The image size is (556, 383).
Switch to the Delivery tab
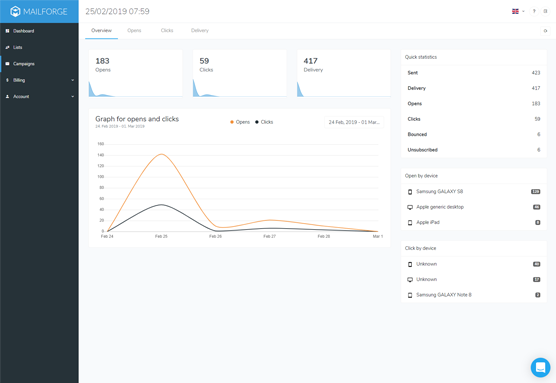coord(200,30)
